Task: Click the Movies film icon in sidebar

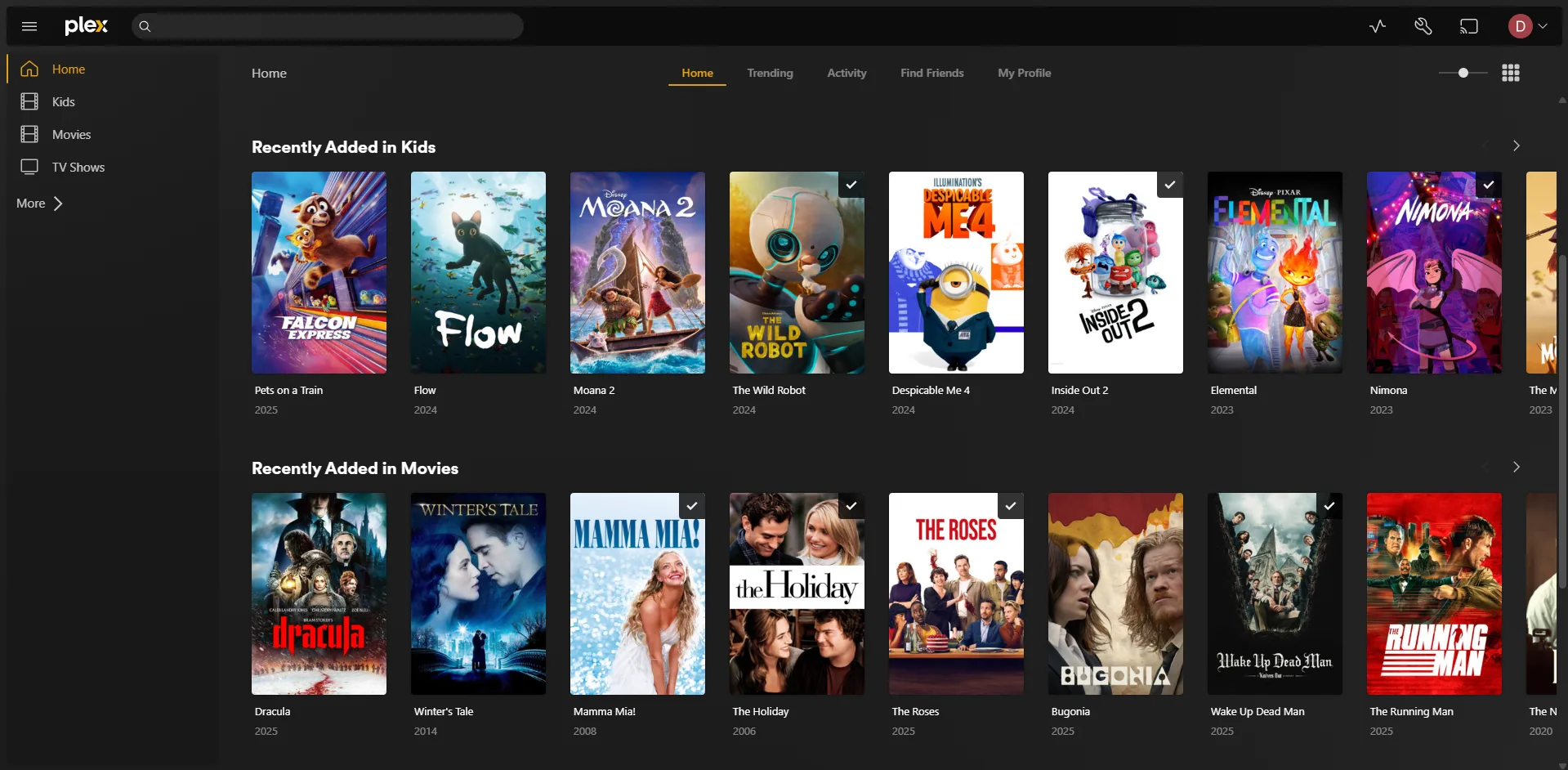Action: tap(29, 134)
